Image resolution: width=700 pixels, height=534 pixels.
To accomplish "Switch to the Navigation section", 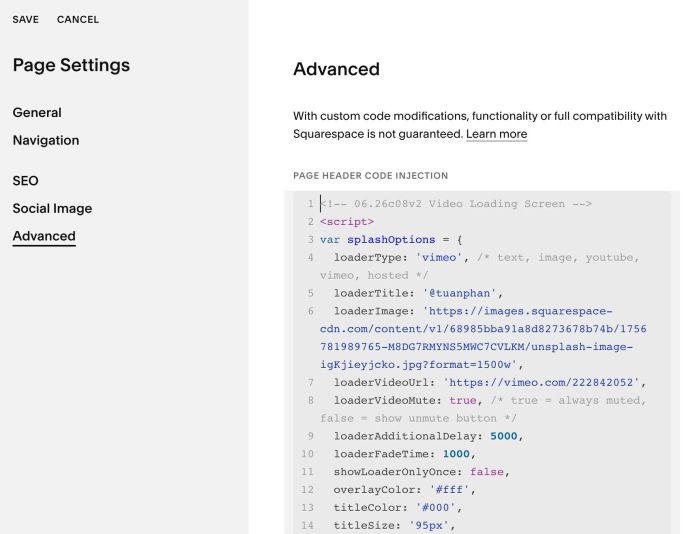I will 46,140.
